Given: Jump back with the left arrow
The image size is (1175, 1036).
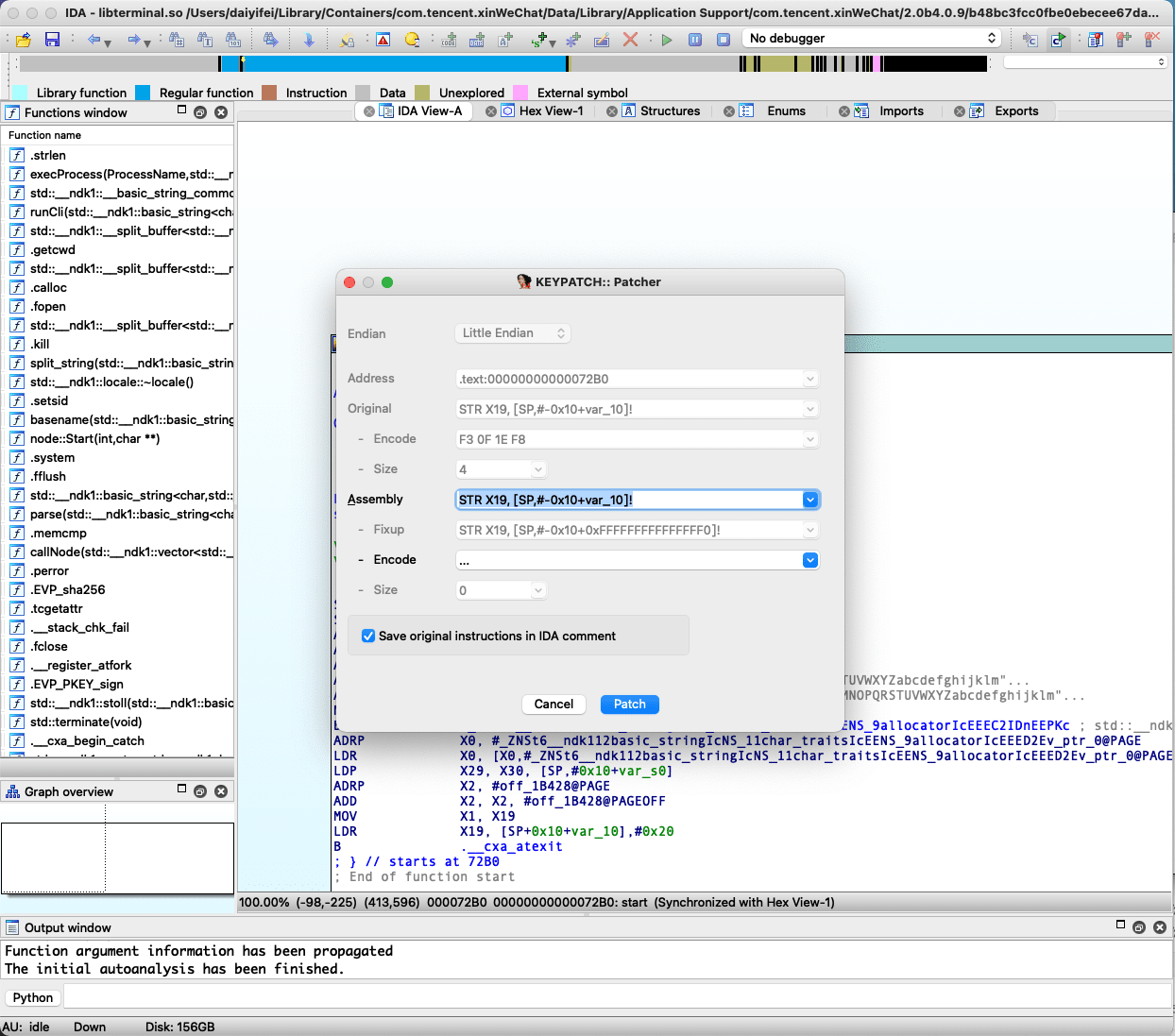Looking at the screenshot, I should (x=94, y=40).
